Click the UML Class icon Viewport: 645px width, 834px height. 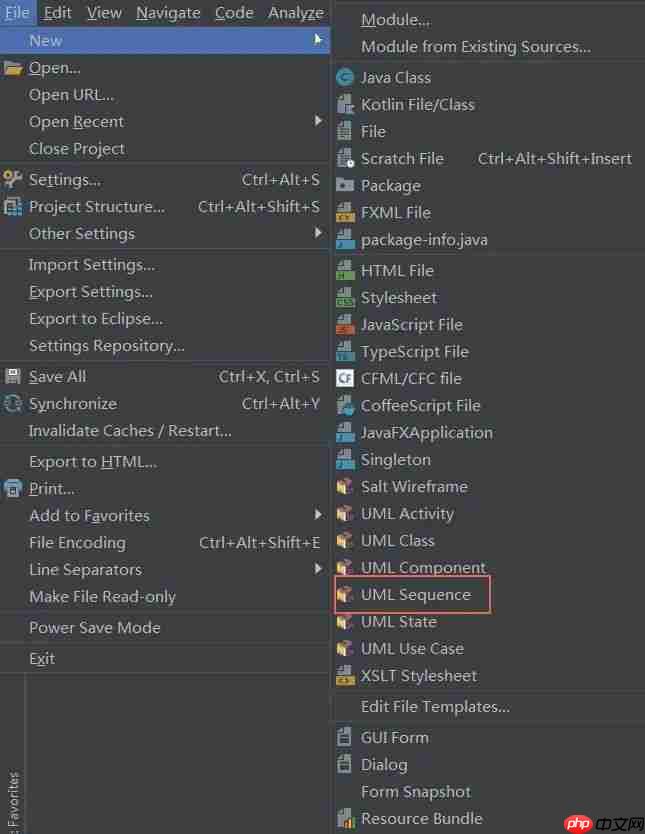[345, 541]
